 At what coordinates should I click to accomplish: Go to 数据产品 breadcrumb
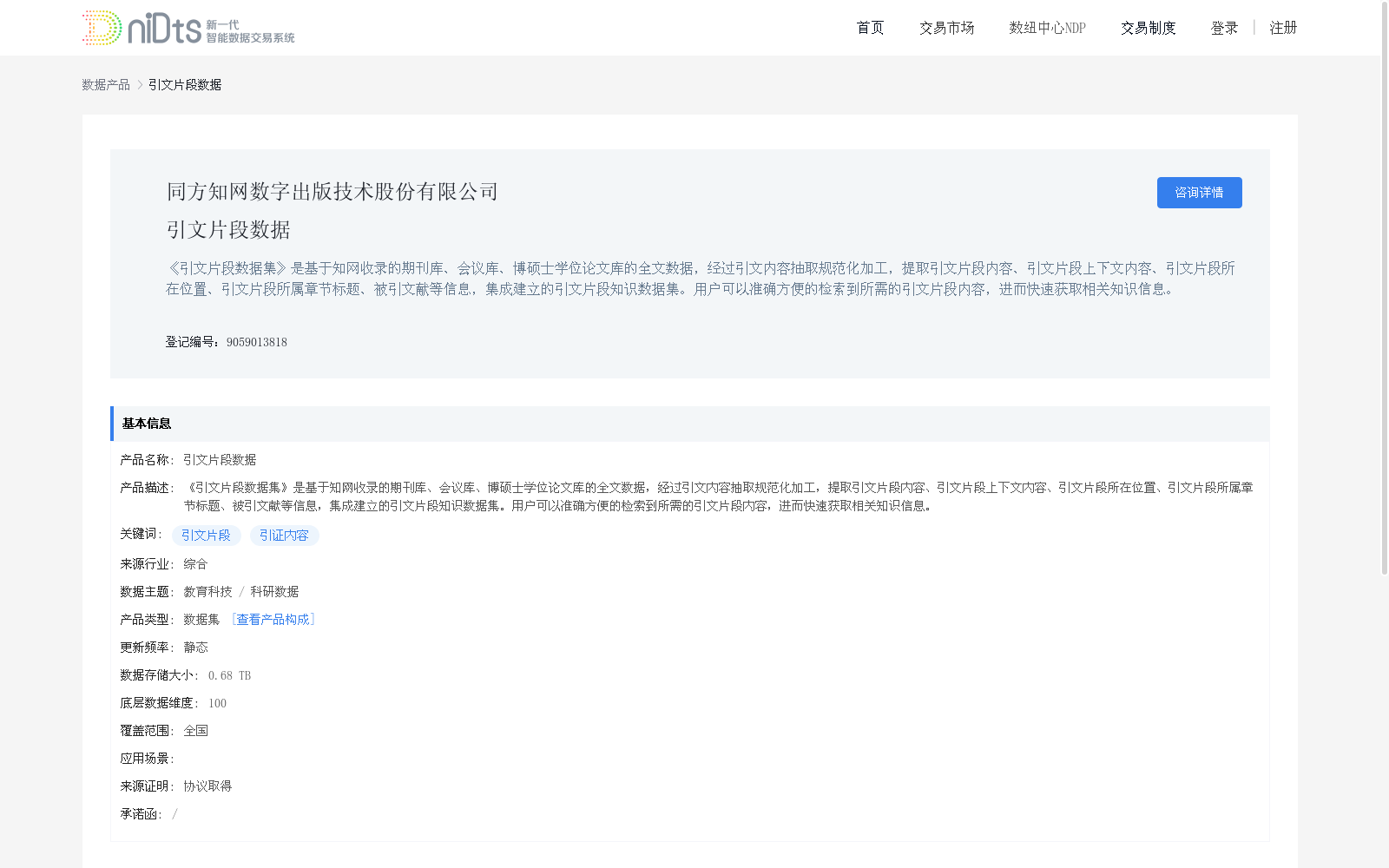106,84
